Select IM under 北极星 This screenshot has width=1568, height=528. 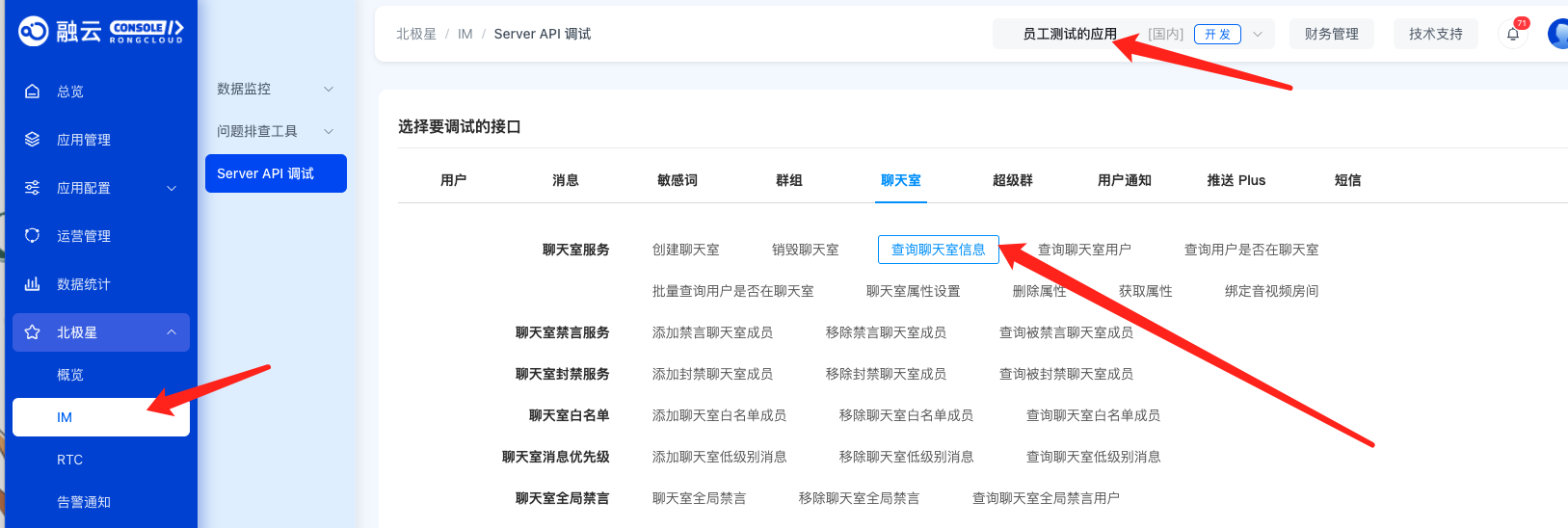pos(101,417)
